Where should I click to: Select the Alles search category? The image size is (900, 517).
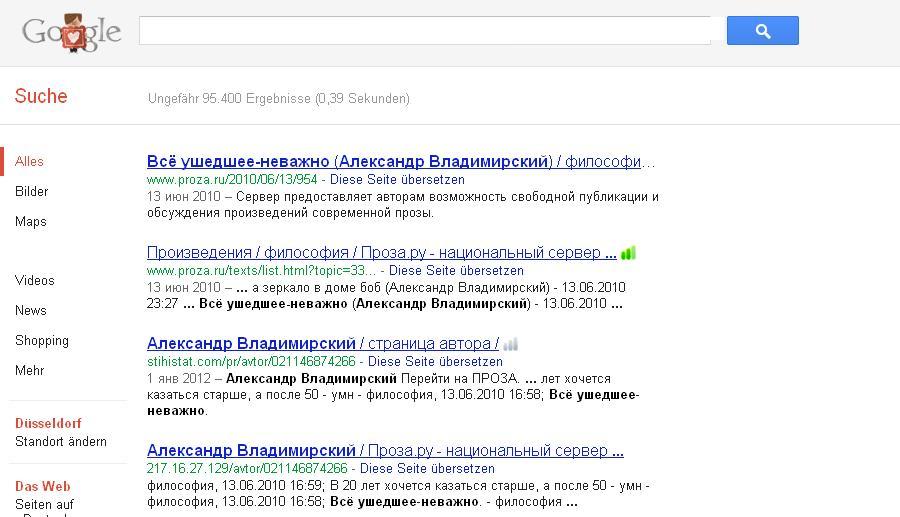coord(29,161)
